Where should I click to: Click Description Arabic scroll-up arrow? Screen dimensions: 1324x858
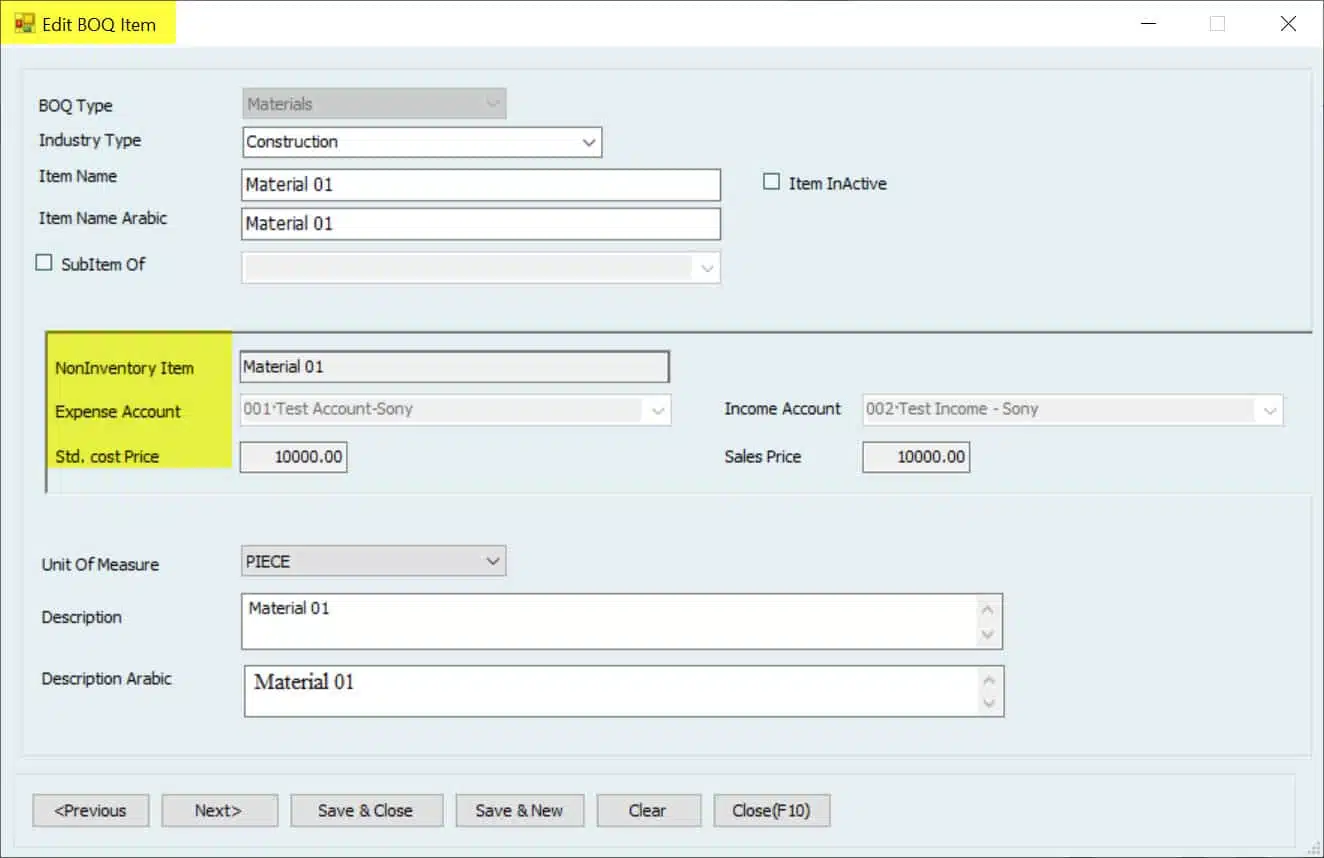[989, 680]
